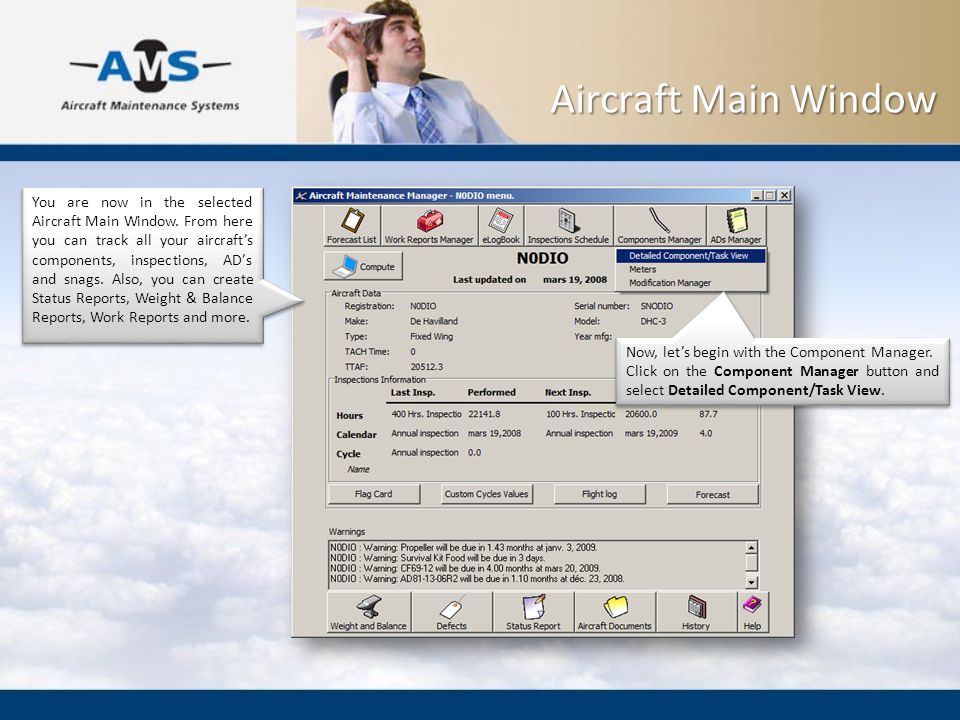Open Components Manager toolbar button

tap(659, 226)
